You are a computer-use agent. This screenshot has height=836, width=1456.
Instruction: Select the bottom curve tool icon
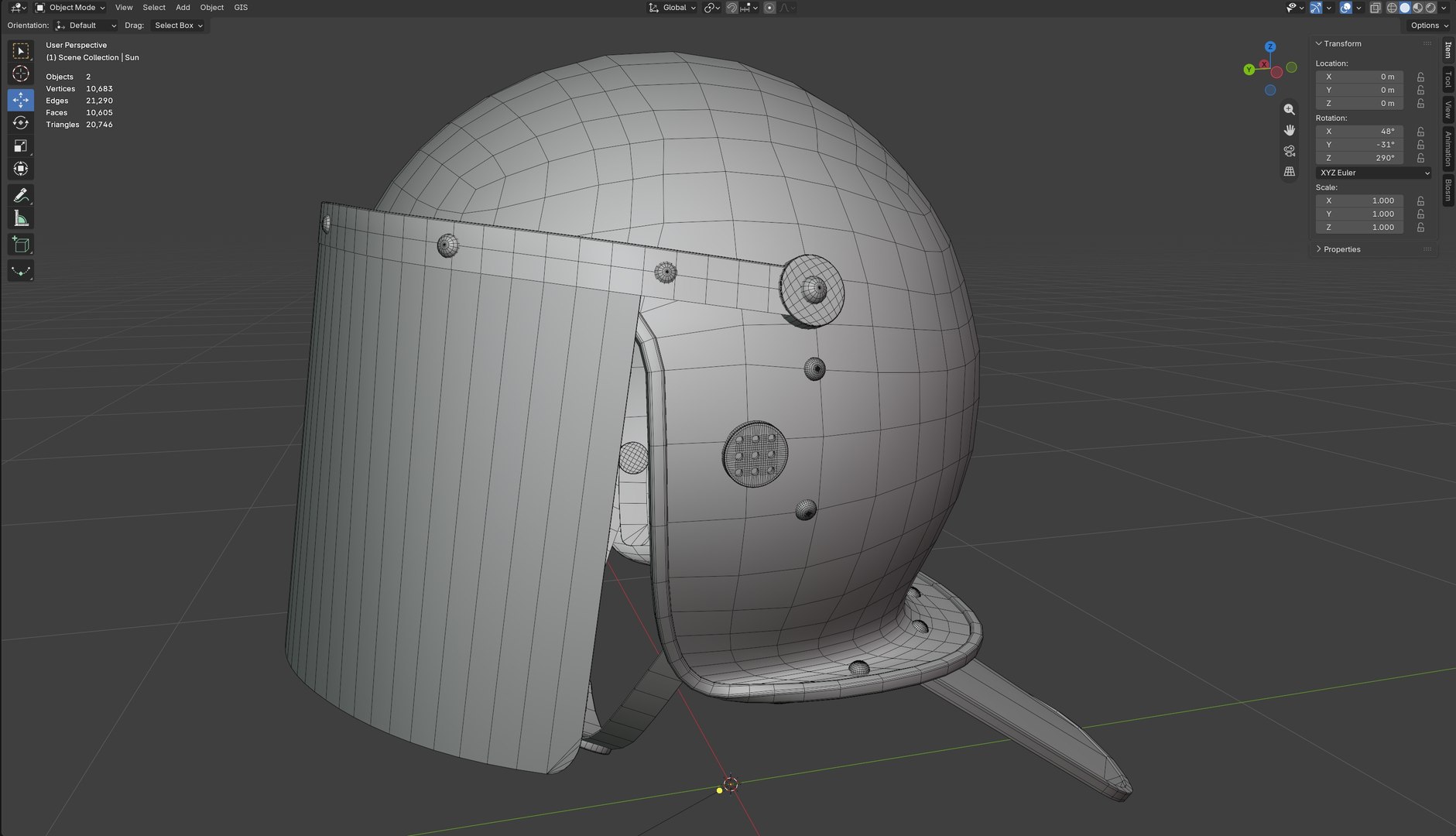coord(21,271)
